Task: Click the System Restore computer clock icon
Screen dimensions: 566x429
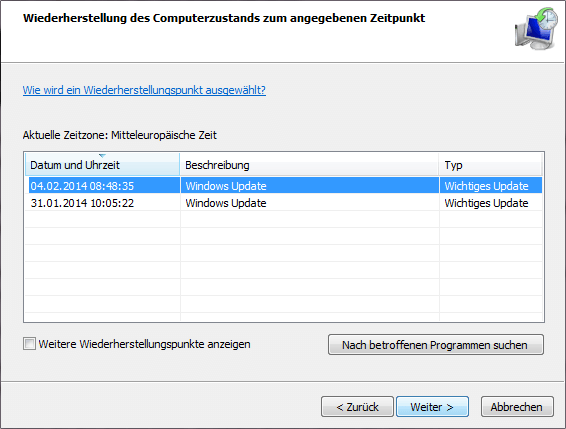Action: pyautogui.click(x=536, y=28)
